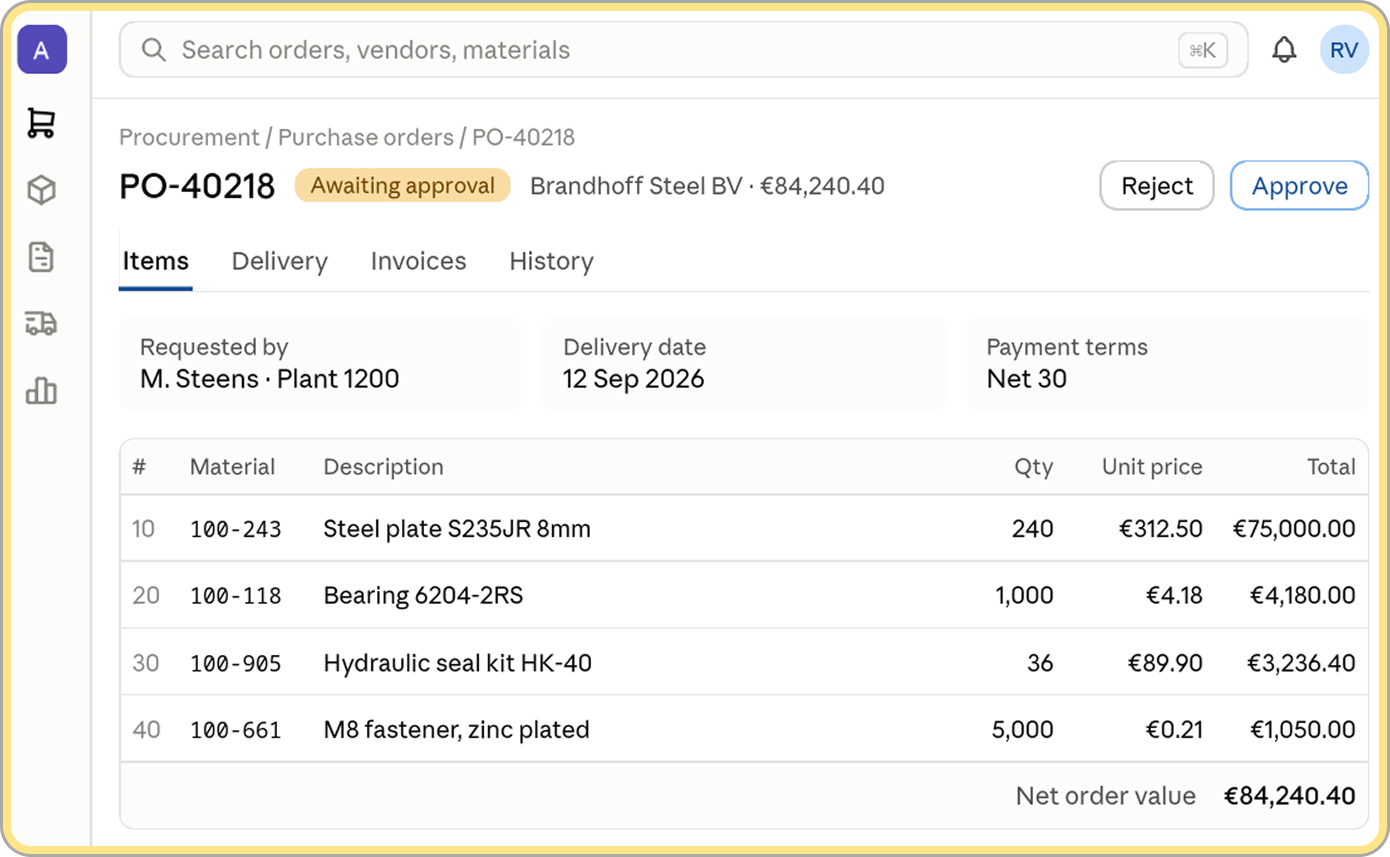The height and width of the screenshot is (857, 1390).
Task: Click the €3,236.40 line total
Action: [x=1301, y=663]
